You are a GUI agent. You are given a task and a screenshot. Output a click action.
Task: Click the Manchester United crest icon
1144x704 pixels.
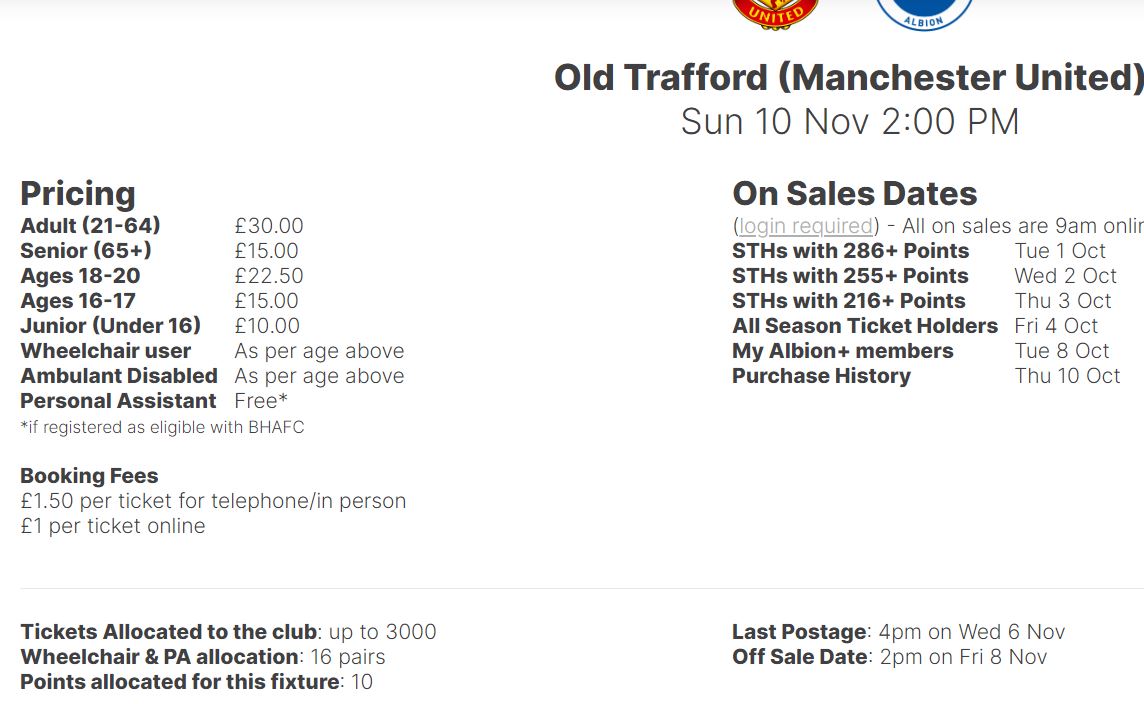[x=776, y=13]
